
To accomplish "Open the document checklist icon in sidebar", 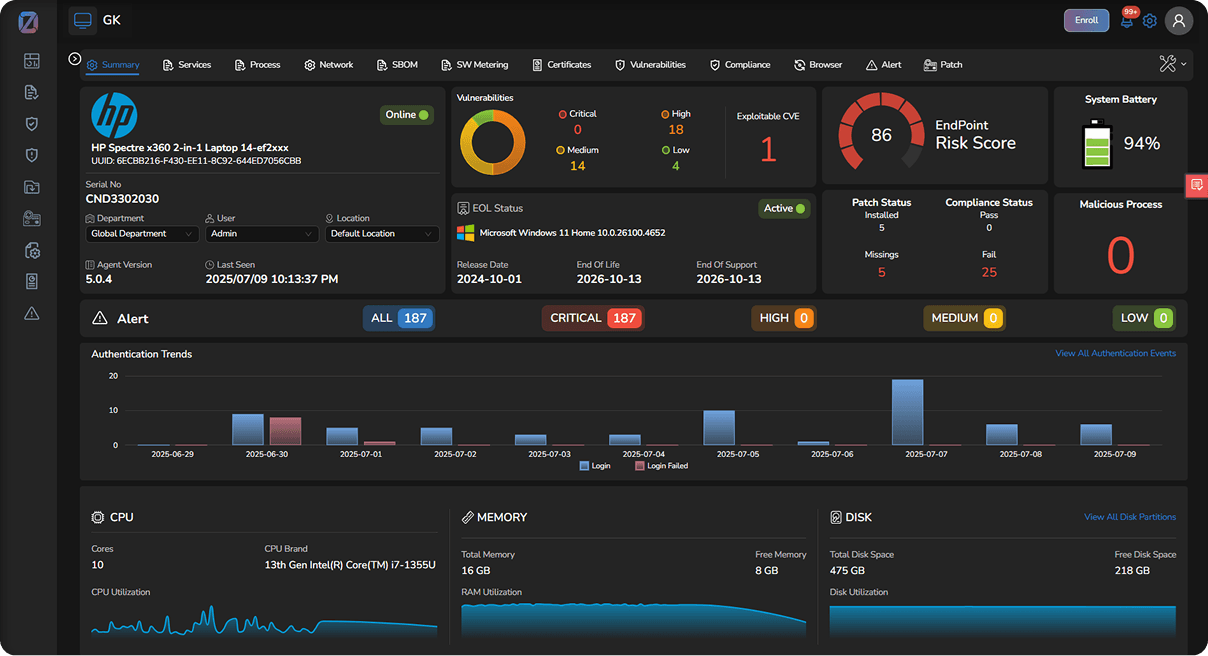I will coord(32,93).
